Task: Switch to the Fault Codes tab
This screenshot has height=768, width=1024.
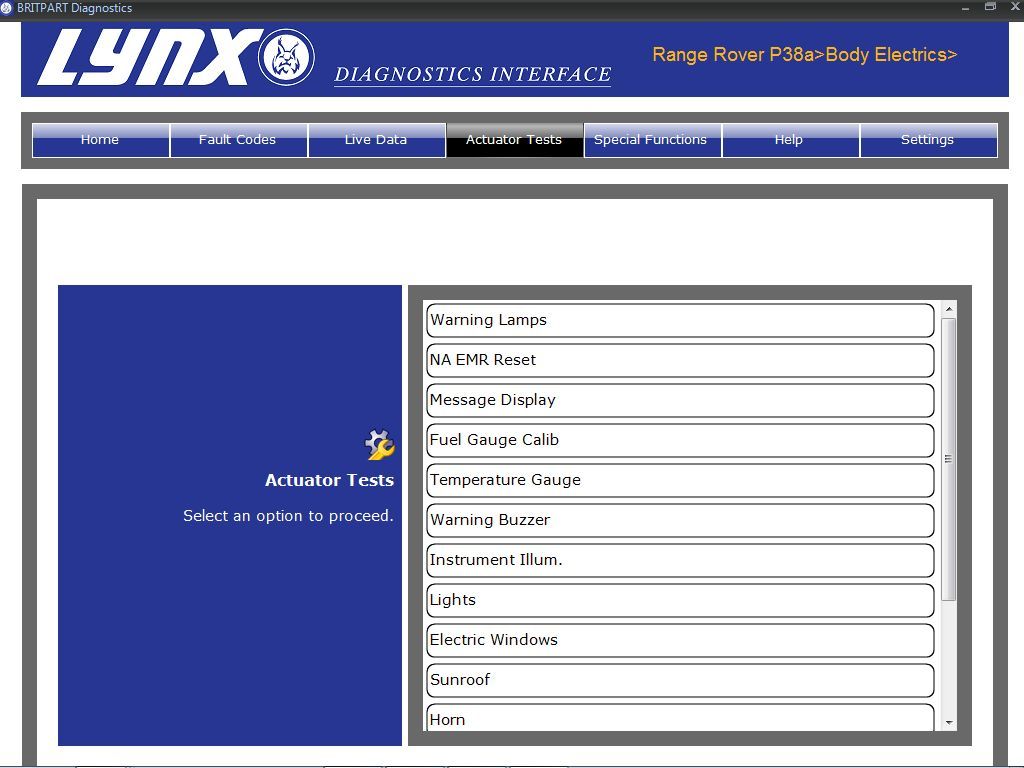Action: click(x=238, y=140)
